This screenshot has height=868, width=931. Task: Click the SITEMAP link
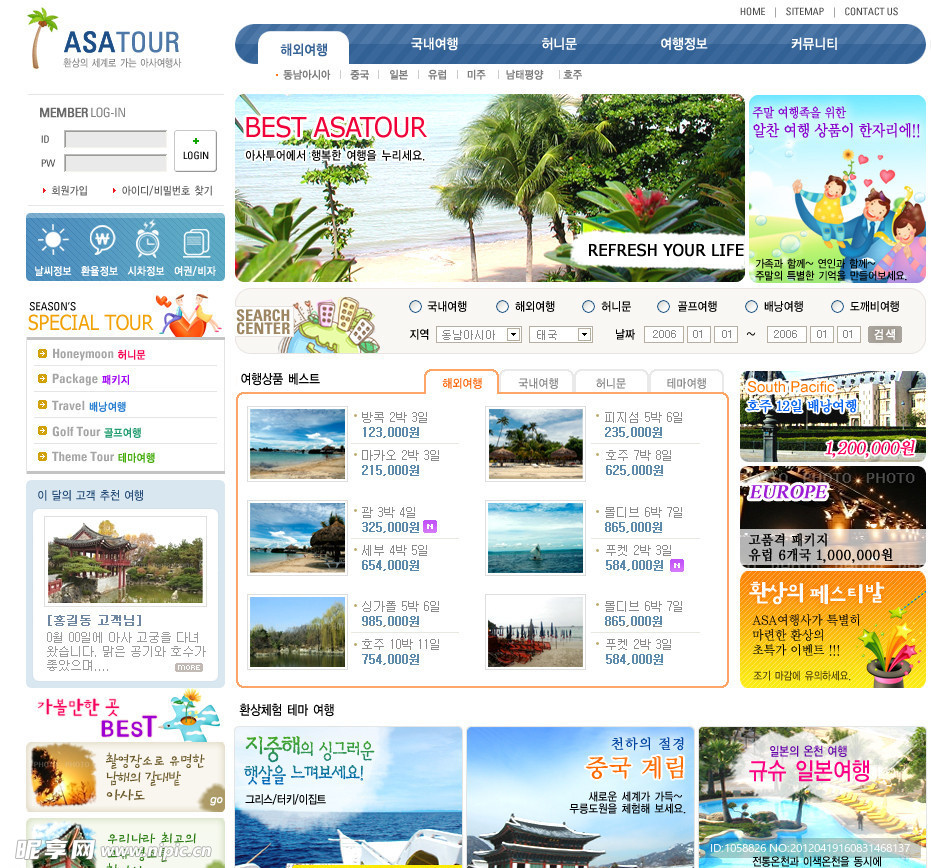pos(805,11)
